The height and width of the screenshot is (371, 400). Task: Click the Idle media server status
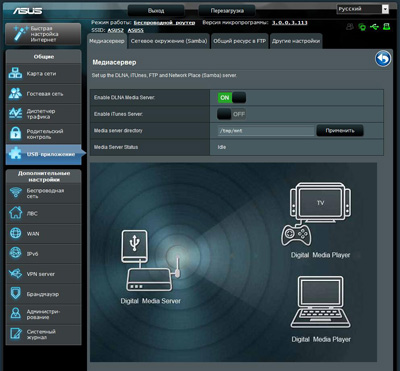click(x=222, y=147)
